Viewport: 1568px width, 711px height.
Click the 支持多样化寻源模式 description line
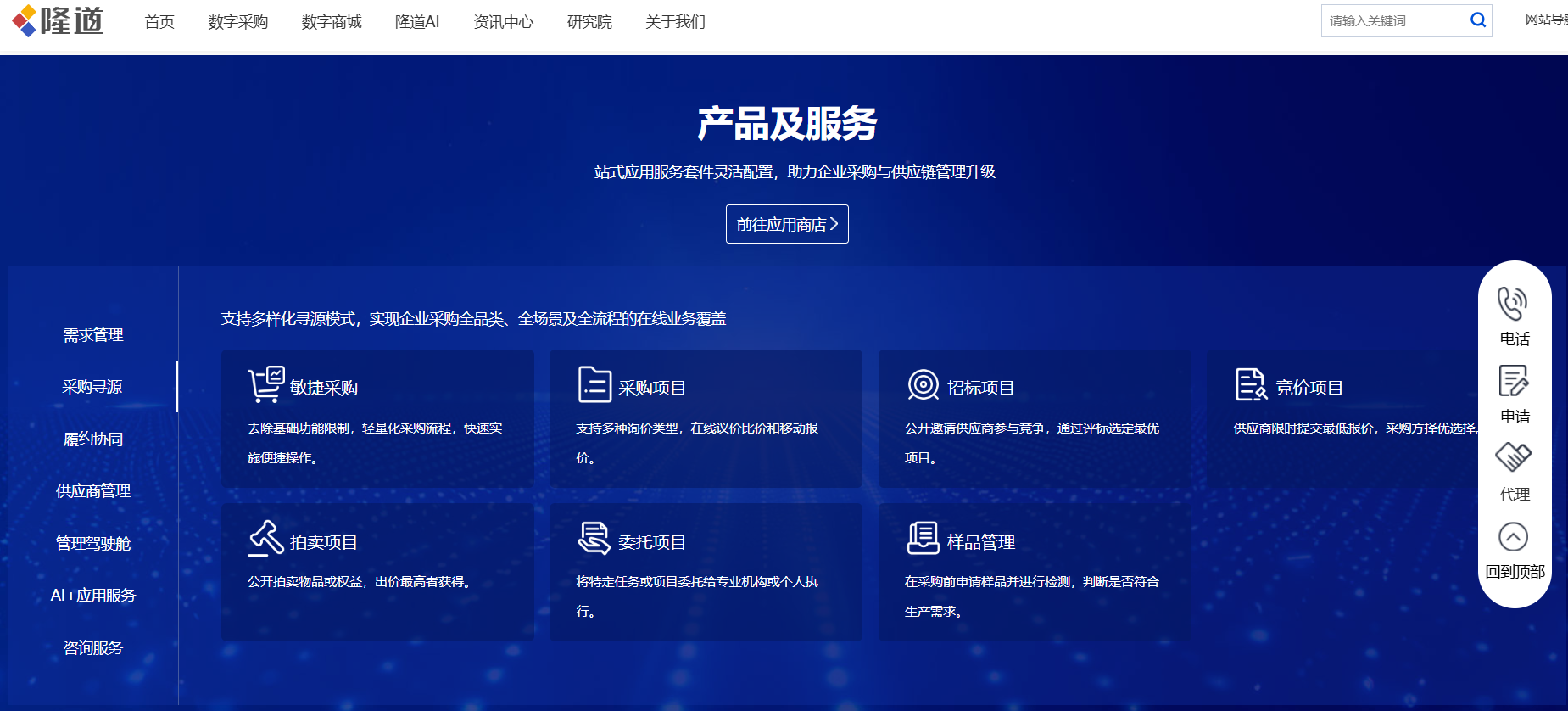(x=474, y=319)
